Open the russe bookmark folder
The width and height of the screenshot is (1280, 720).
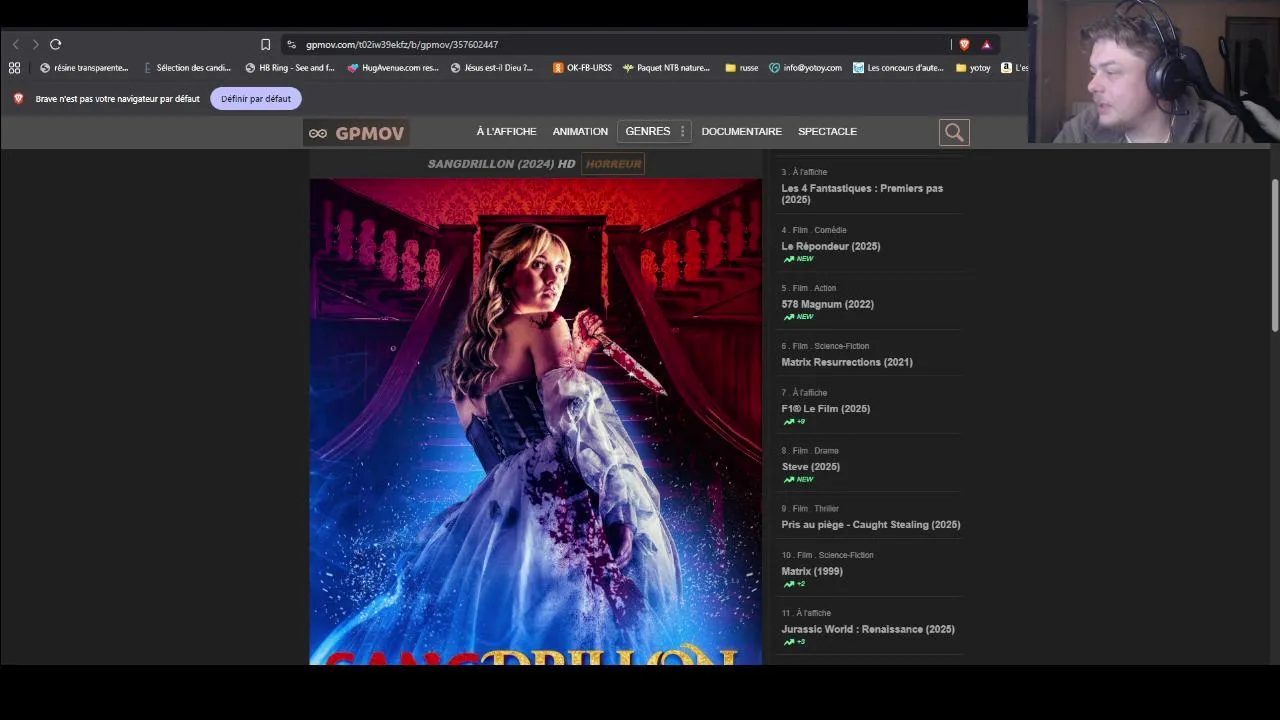point(741,68)
